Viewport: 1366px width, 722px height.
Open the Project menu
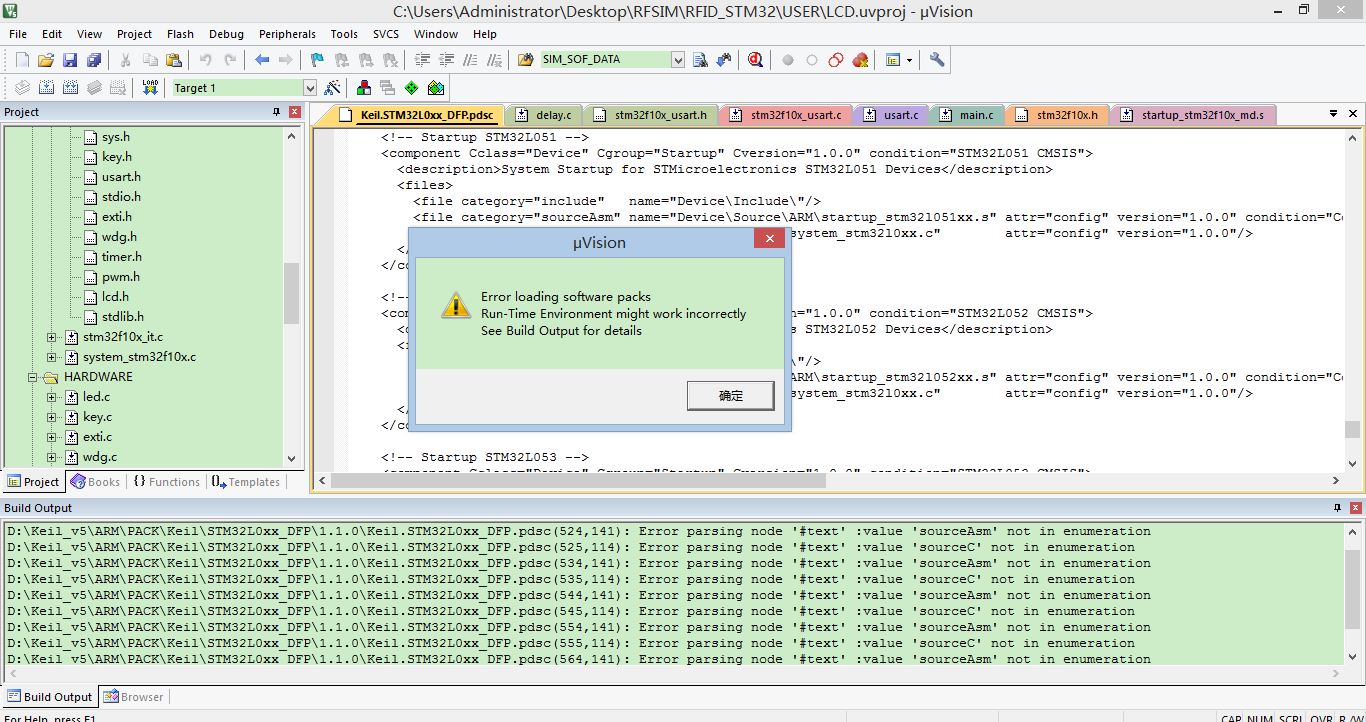[x=134, y=34]
